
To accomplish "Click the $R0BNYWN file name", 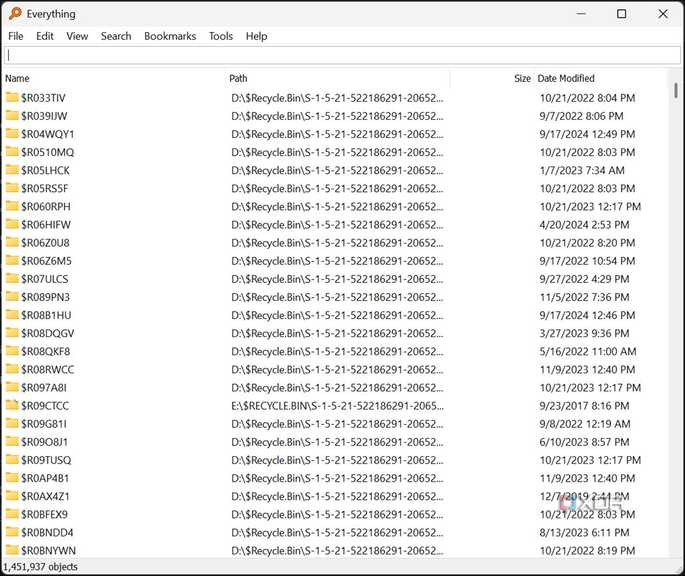I will tap(48, 551).
